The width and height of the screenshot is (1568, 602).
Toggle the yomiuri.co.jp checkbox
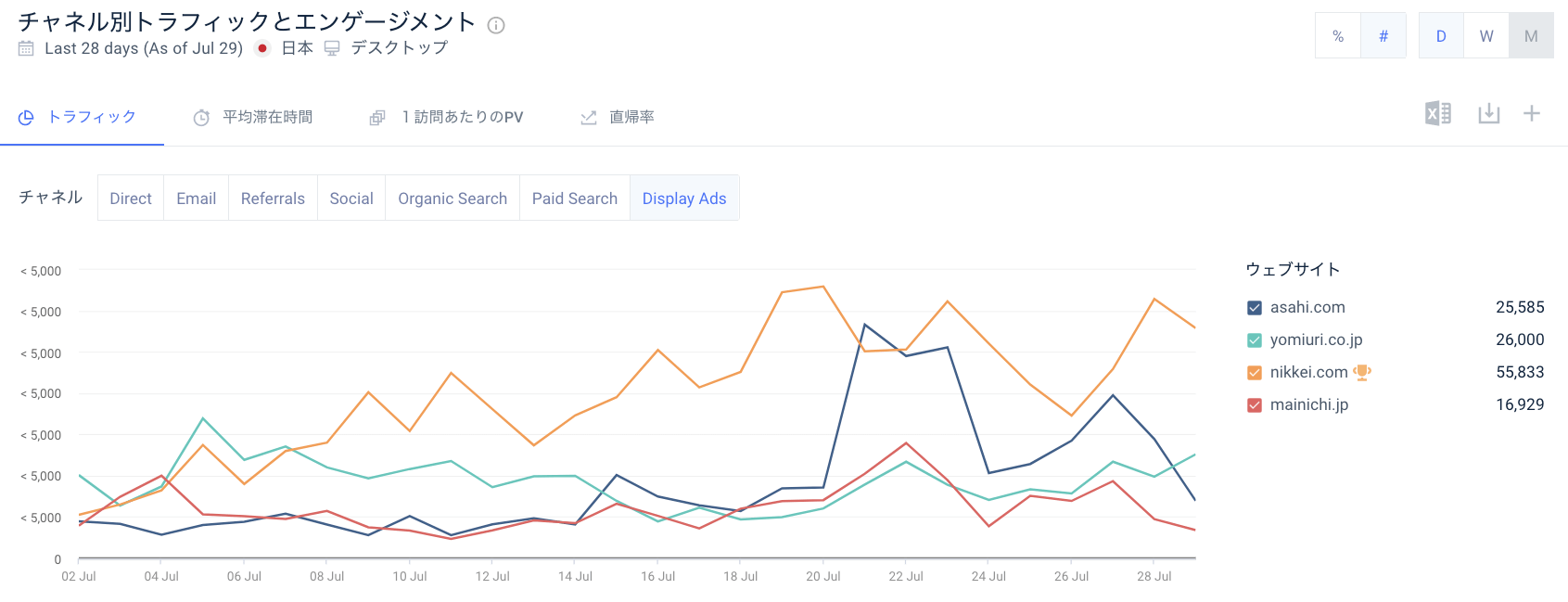[1255, 340]
